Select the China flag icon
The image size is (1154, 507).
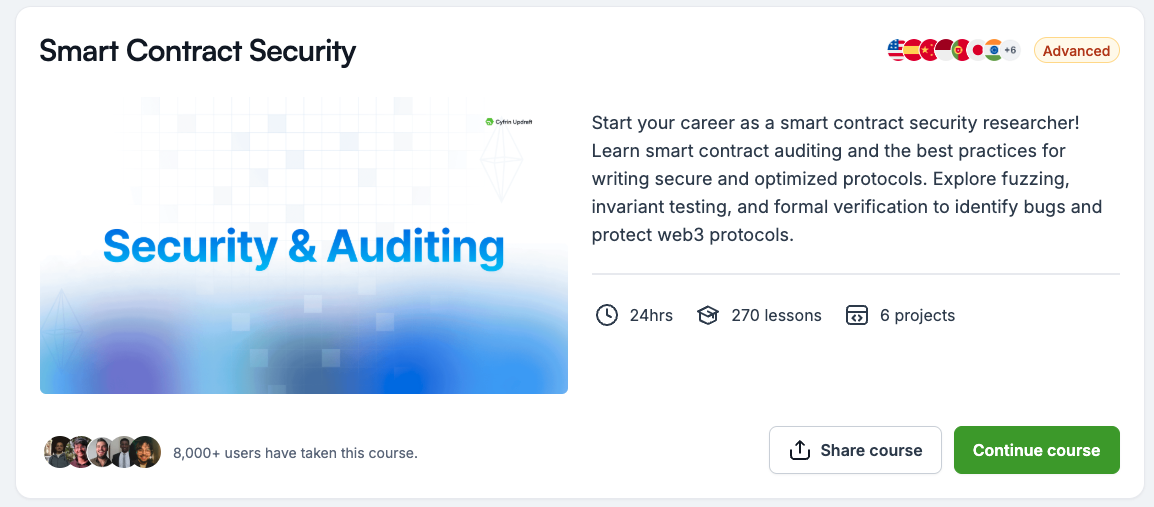point(927,50)
